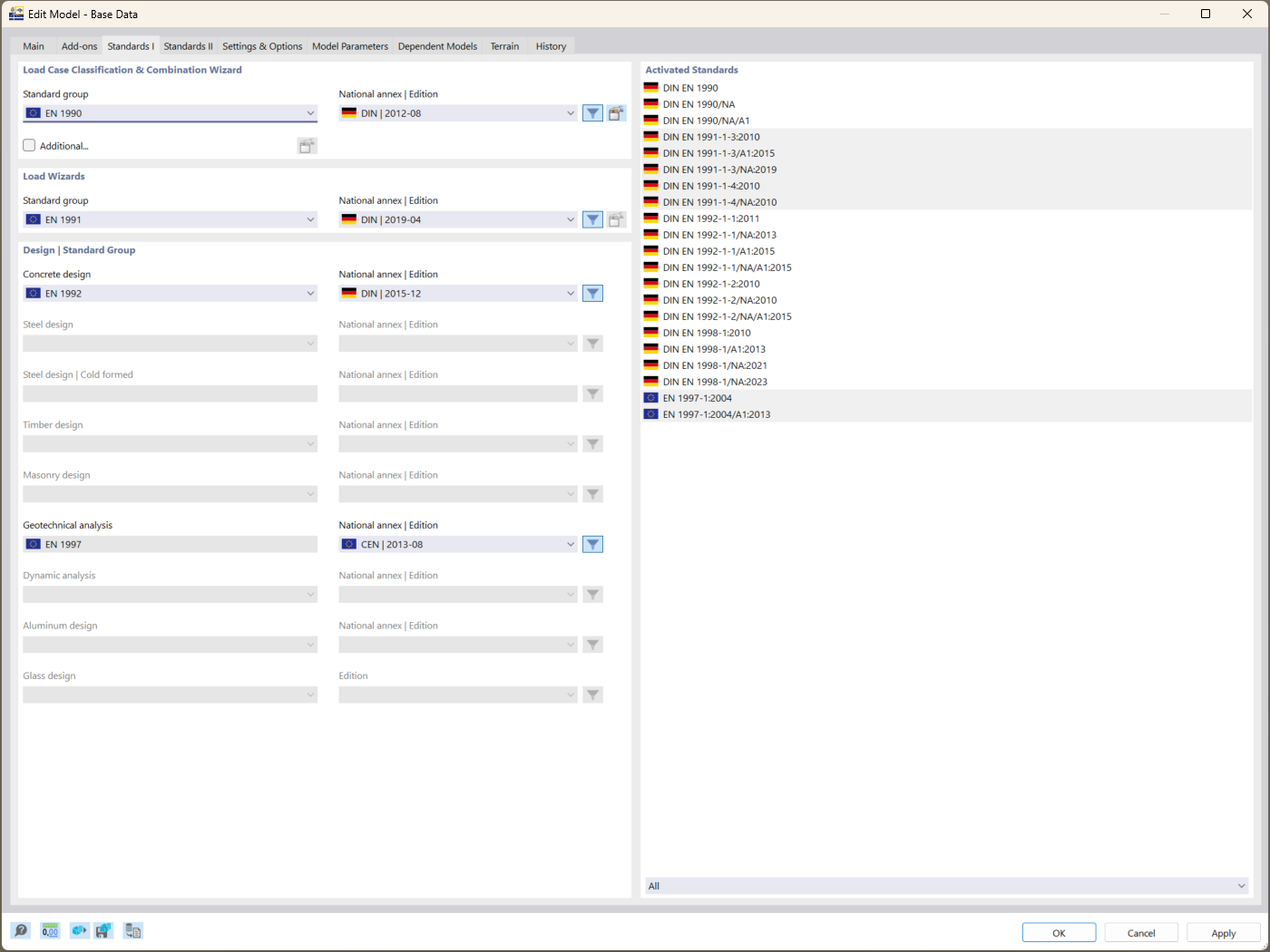Select the export model icon in status bar
The image size is (1270, 952).
click(79, 930)
